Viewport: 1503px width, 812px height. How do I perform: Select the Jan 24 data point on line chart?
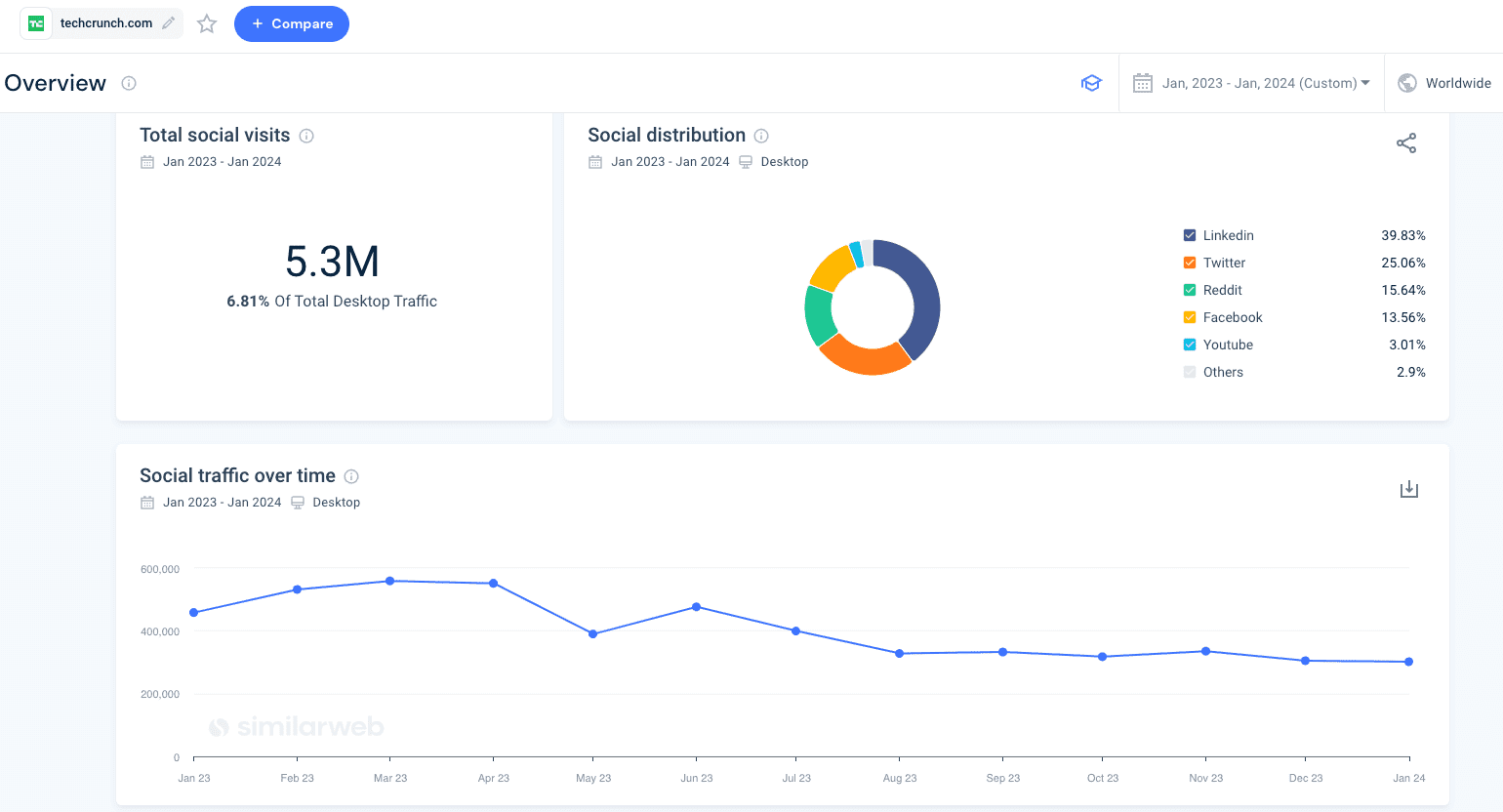coord(1408,662)
